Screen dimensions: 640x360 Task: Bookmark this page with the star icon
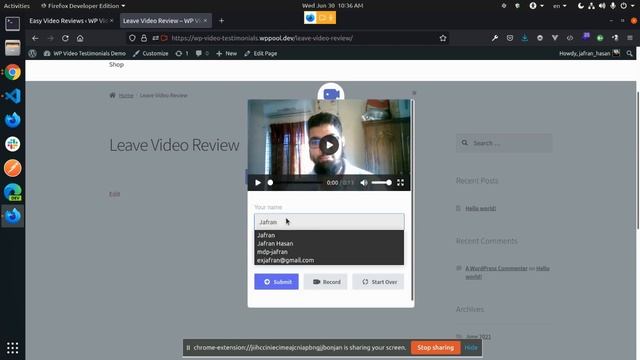tap(443, 38)
